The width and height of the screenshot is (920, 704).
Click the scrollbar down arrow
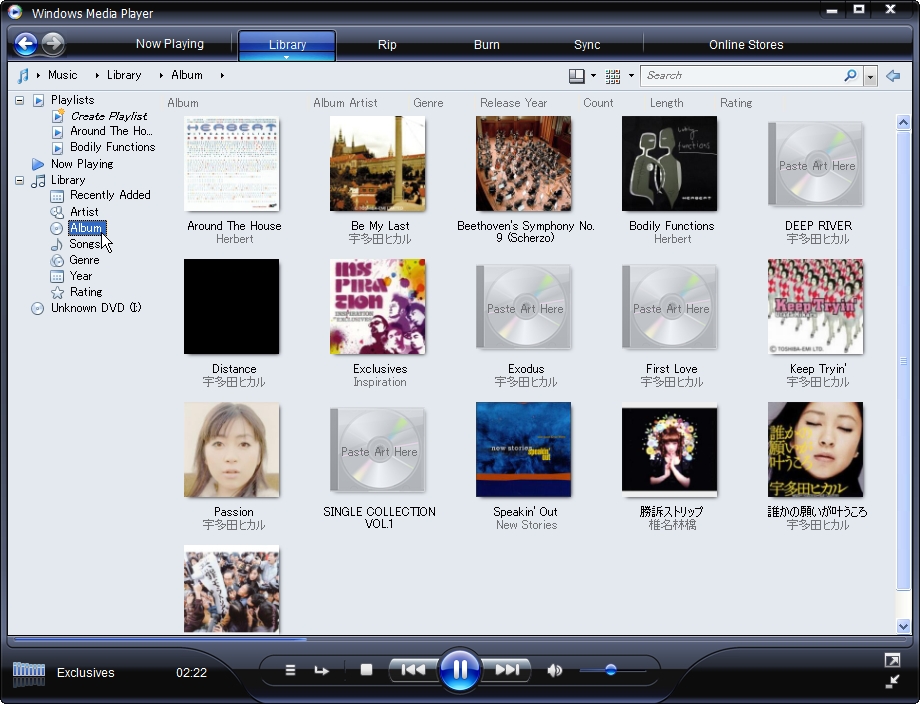tap(903, 626)
